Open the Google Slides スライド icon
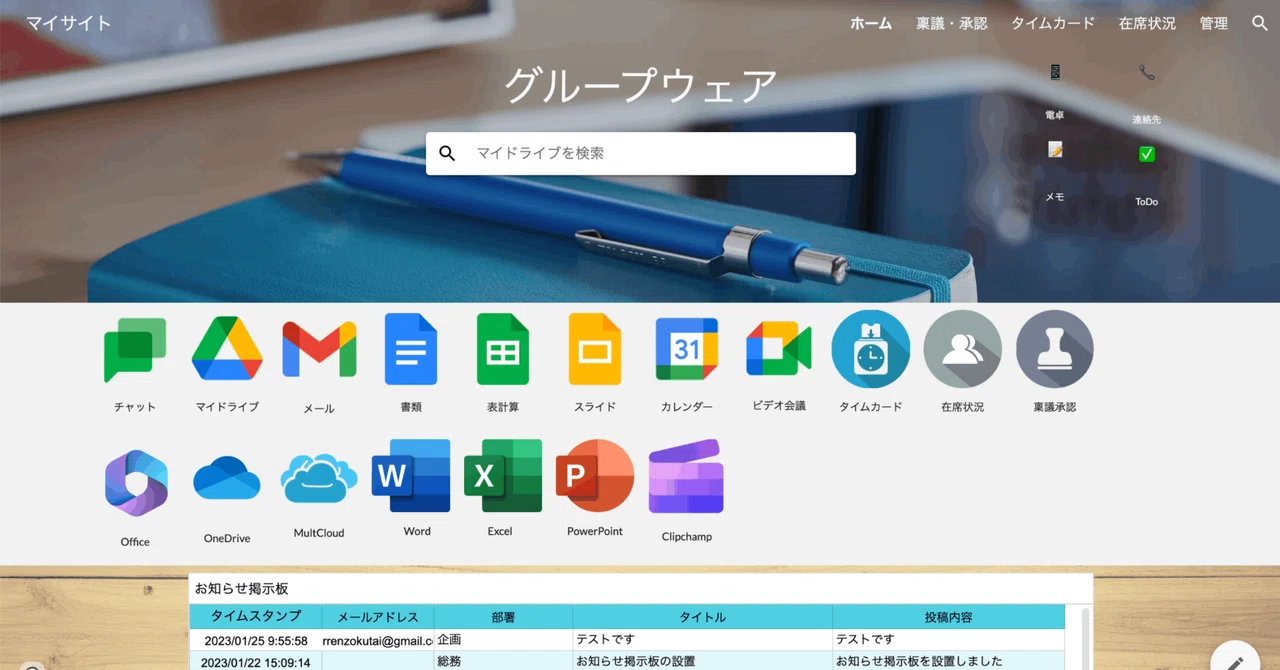This screenshot has width=1280, height=670. pos(595,349)
